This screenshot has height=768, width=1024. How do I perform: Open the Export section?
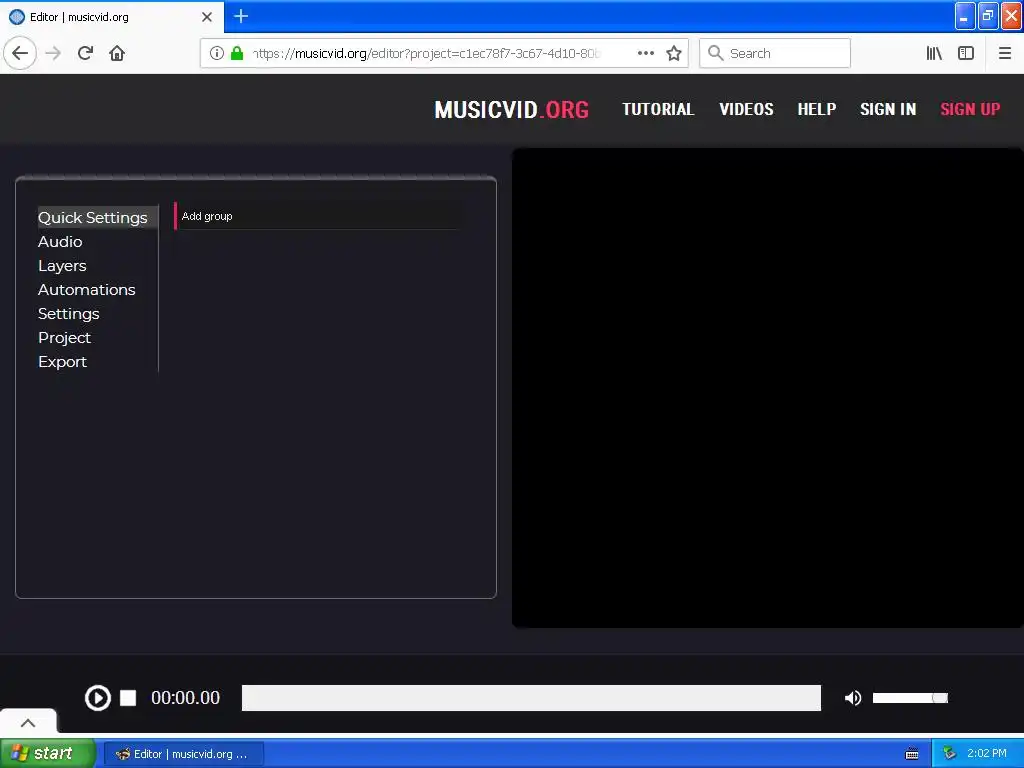click(62, 362)
